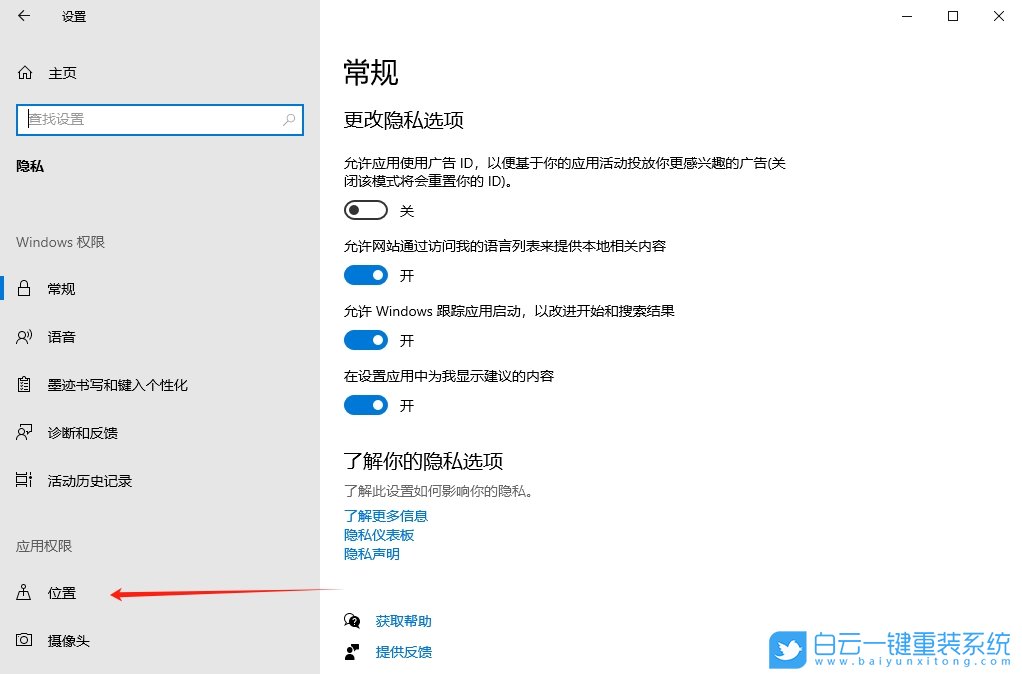Open the 位置 (Location) privacy settings
The height and width of the screenshot is (674, 1022).
pyautogui.click(x=61, y=593)
